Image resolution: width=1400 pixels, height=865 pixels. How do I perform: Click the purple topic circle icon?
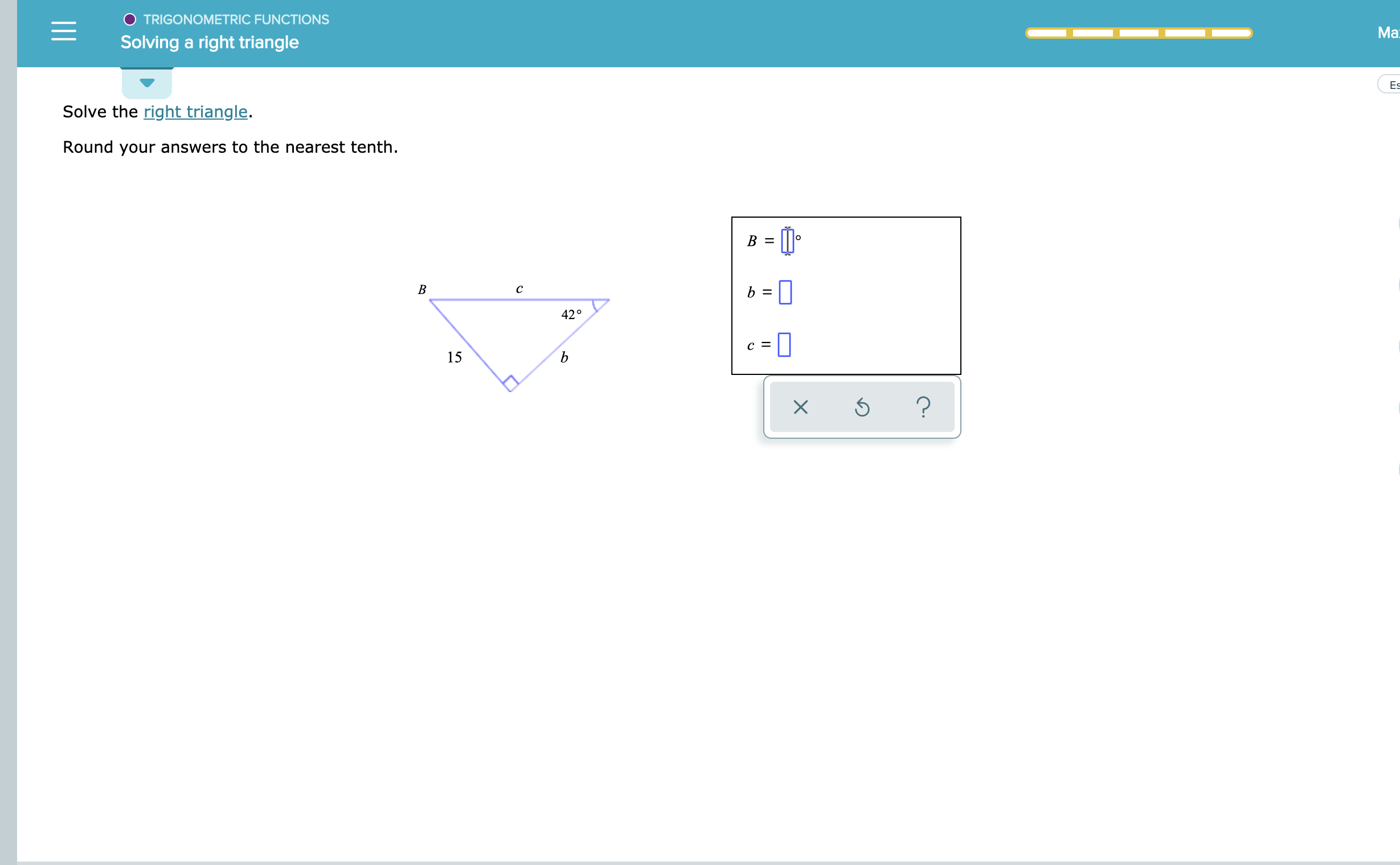point(130,19)
